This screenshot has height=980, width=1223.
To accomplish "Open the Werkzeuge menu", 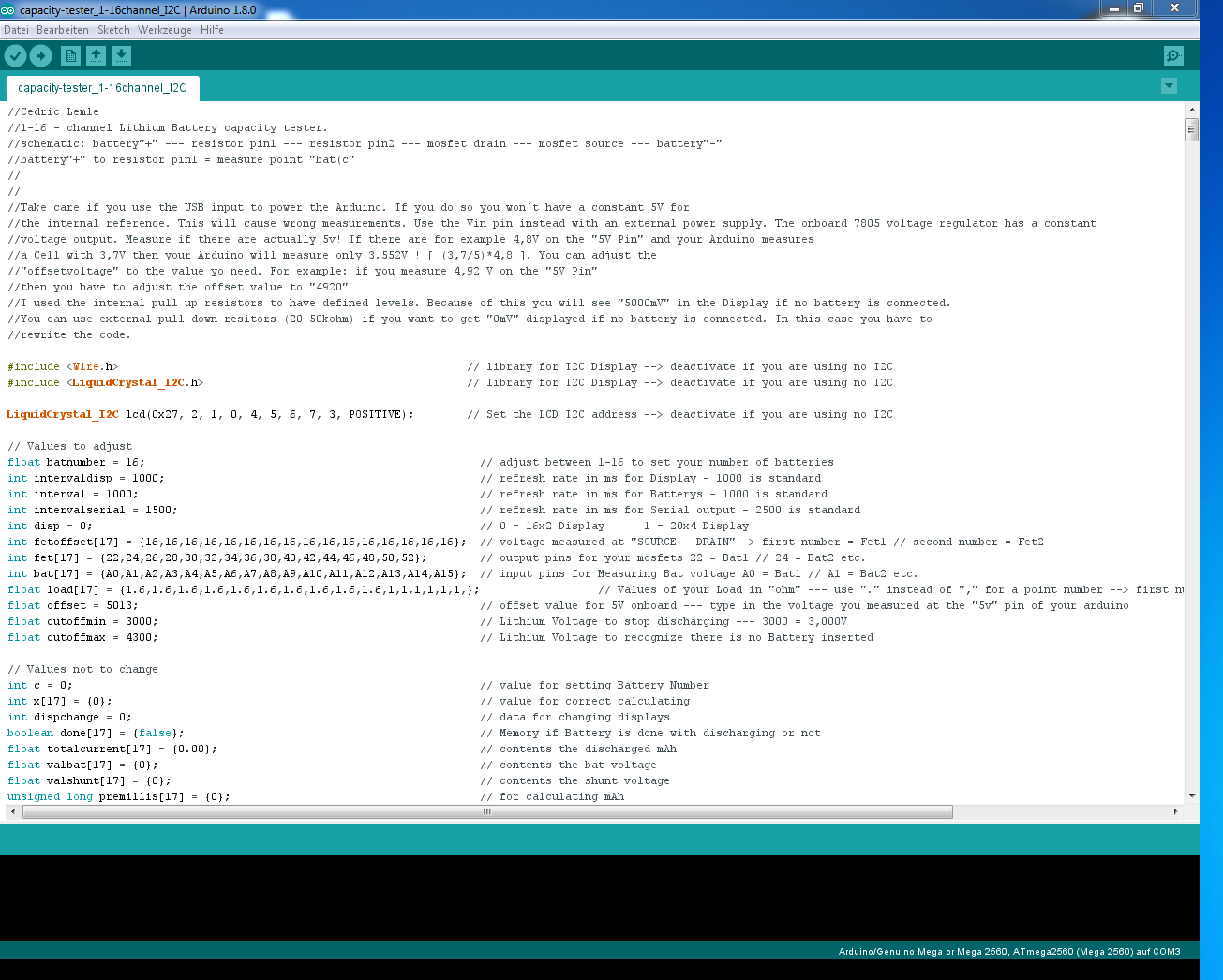I will [x=165, y=30].
